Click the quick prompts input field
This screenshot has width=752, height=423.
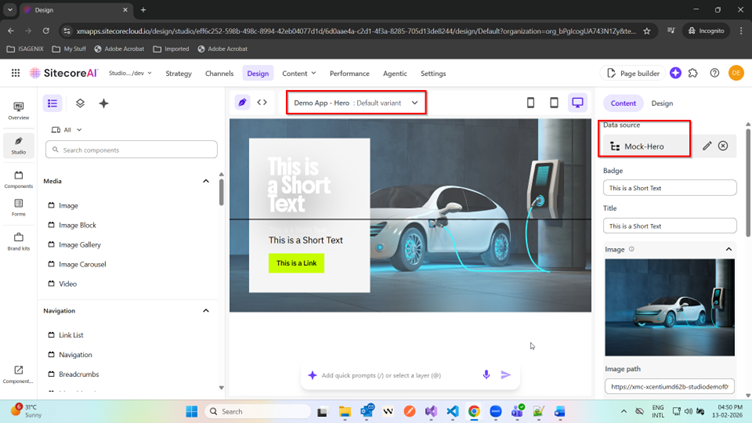pyautogui.click(x=398, y=375)
